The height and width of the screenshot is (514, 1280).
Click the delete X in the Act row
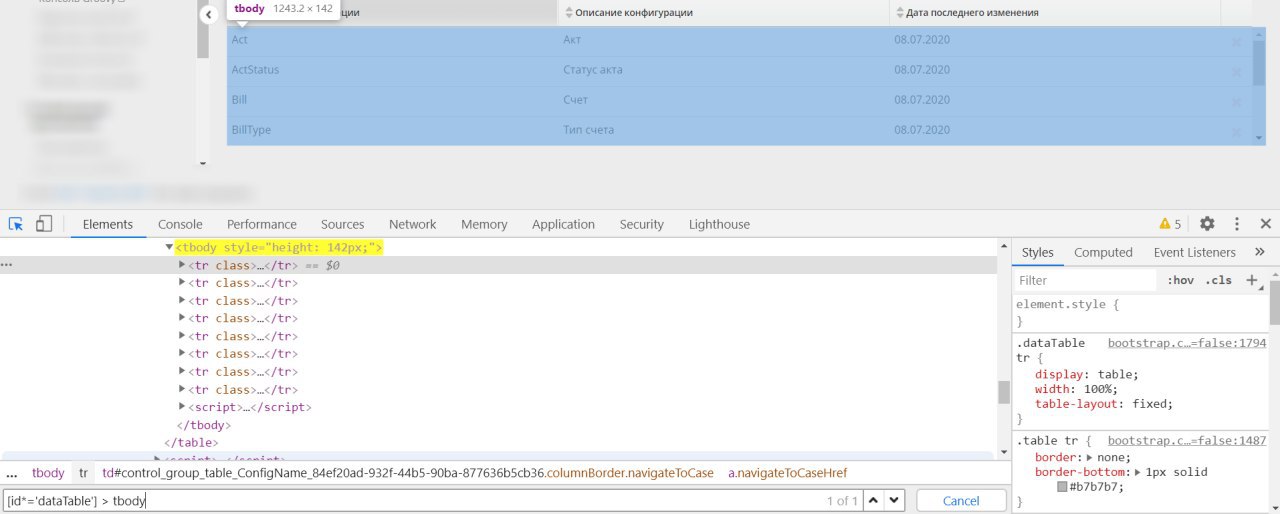coord(1236,41)
